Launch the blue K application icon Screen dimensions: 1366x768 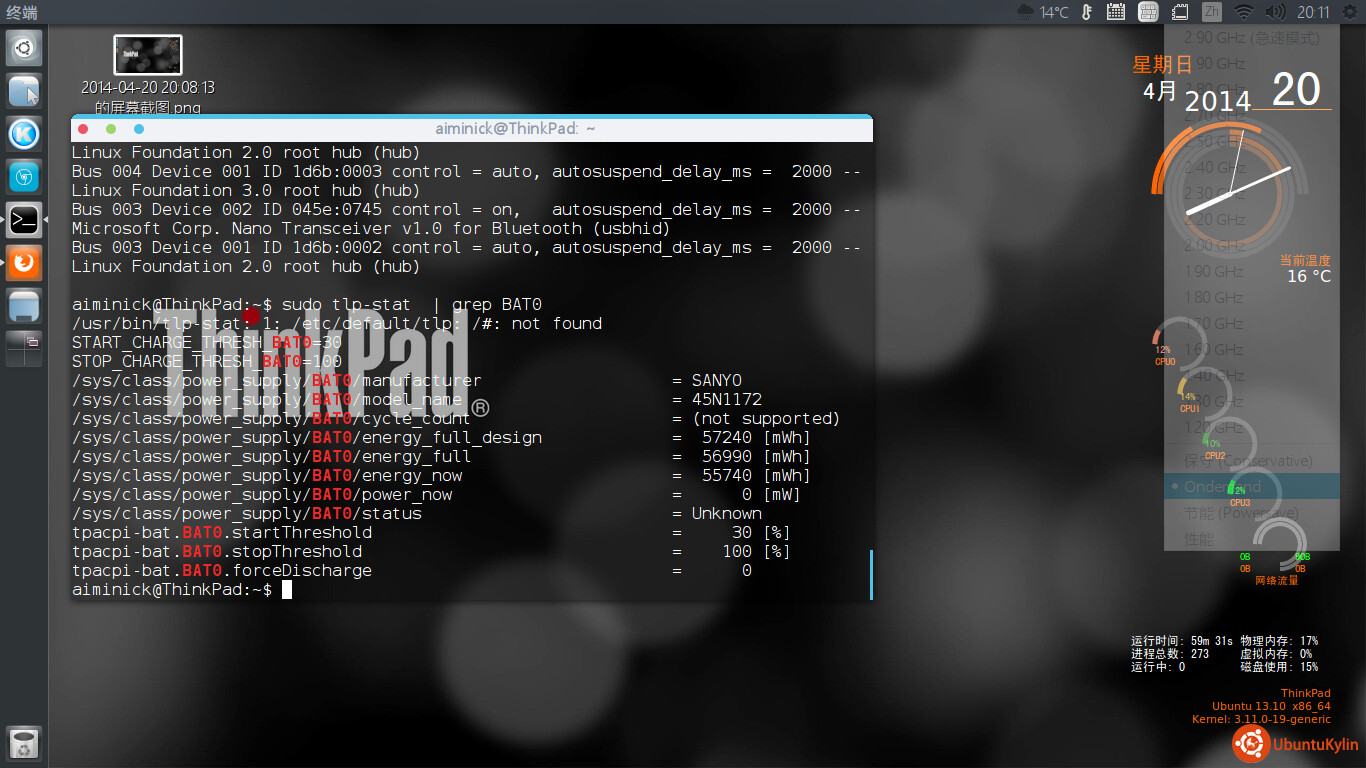(24, 134)
